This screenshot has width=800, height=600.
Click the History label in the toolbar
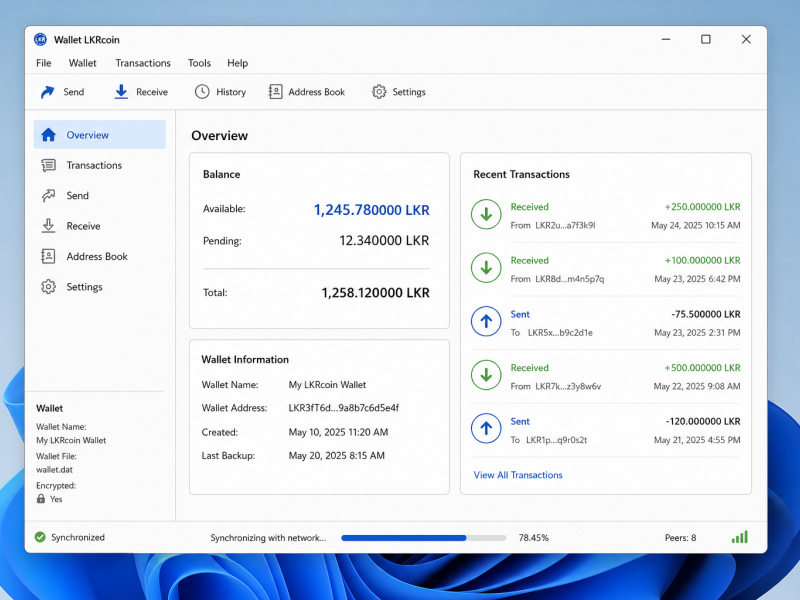point(231,92)
